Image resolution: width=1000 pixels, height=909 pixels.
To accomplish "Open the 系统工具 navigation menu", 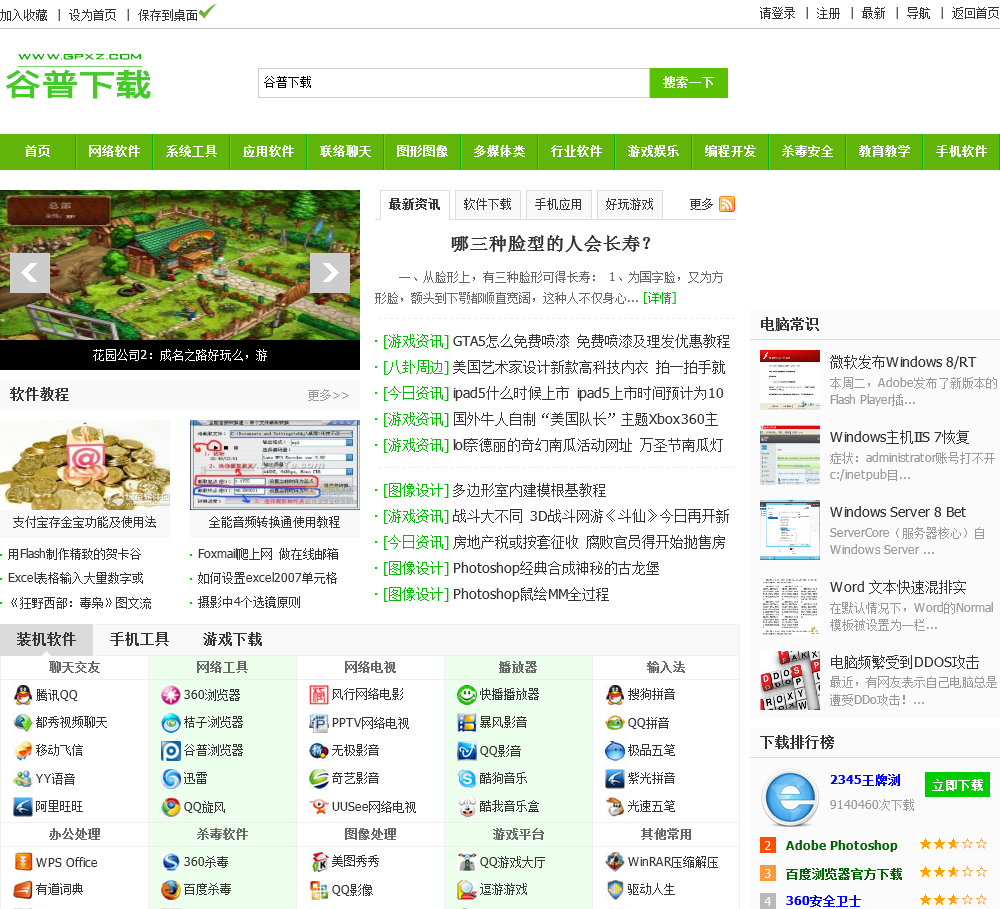I will [191, 152].
